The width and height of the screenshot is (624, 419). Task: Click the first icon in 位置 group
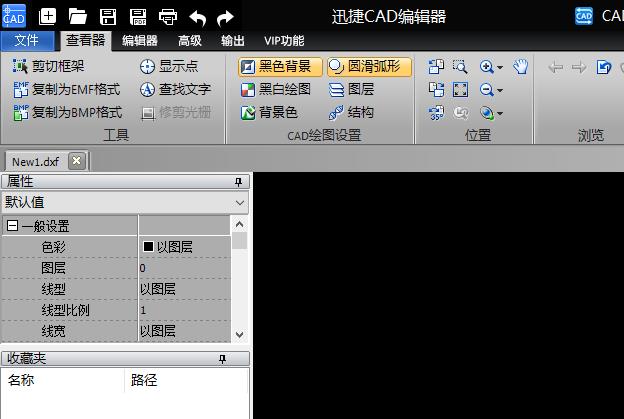tap(437, 66)
